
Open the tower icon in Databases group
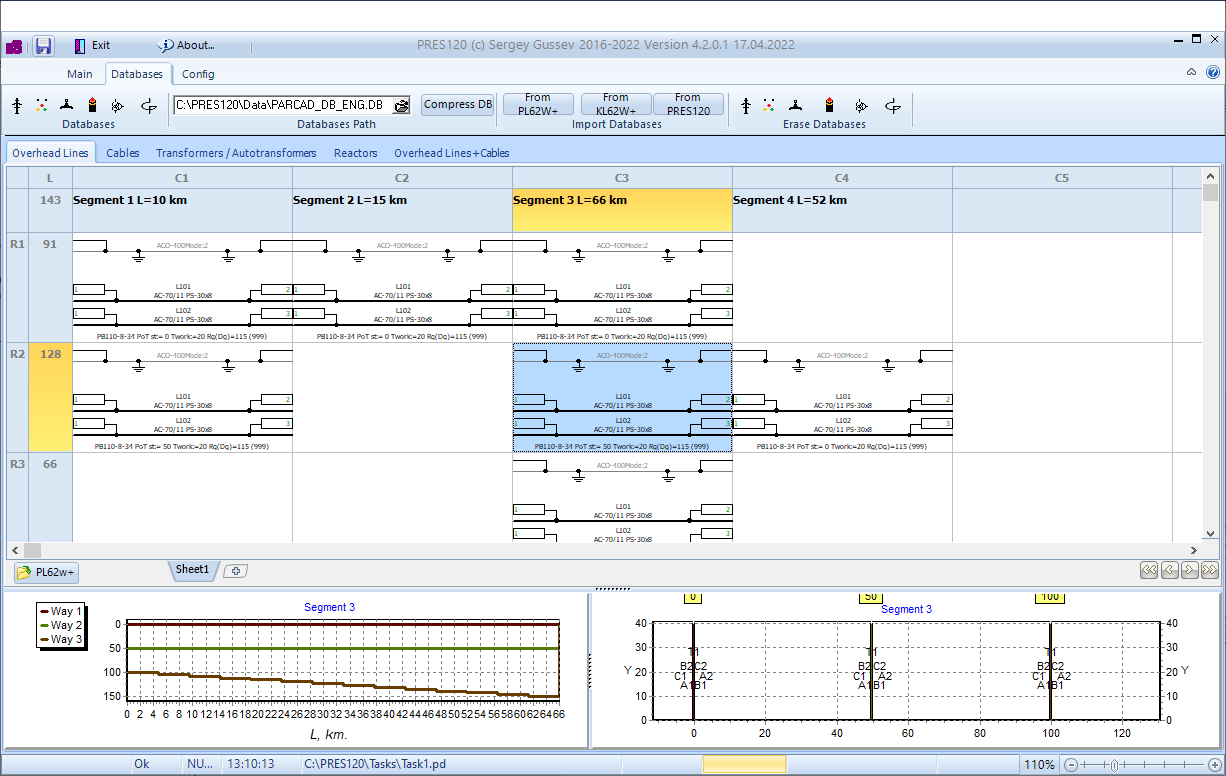16,105
